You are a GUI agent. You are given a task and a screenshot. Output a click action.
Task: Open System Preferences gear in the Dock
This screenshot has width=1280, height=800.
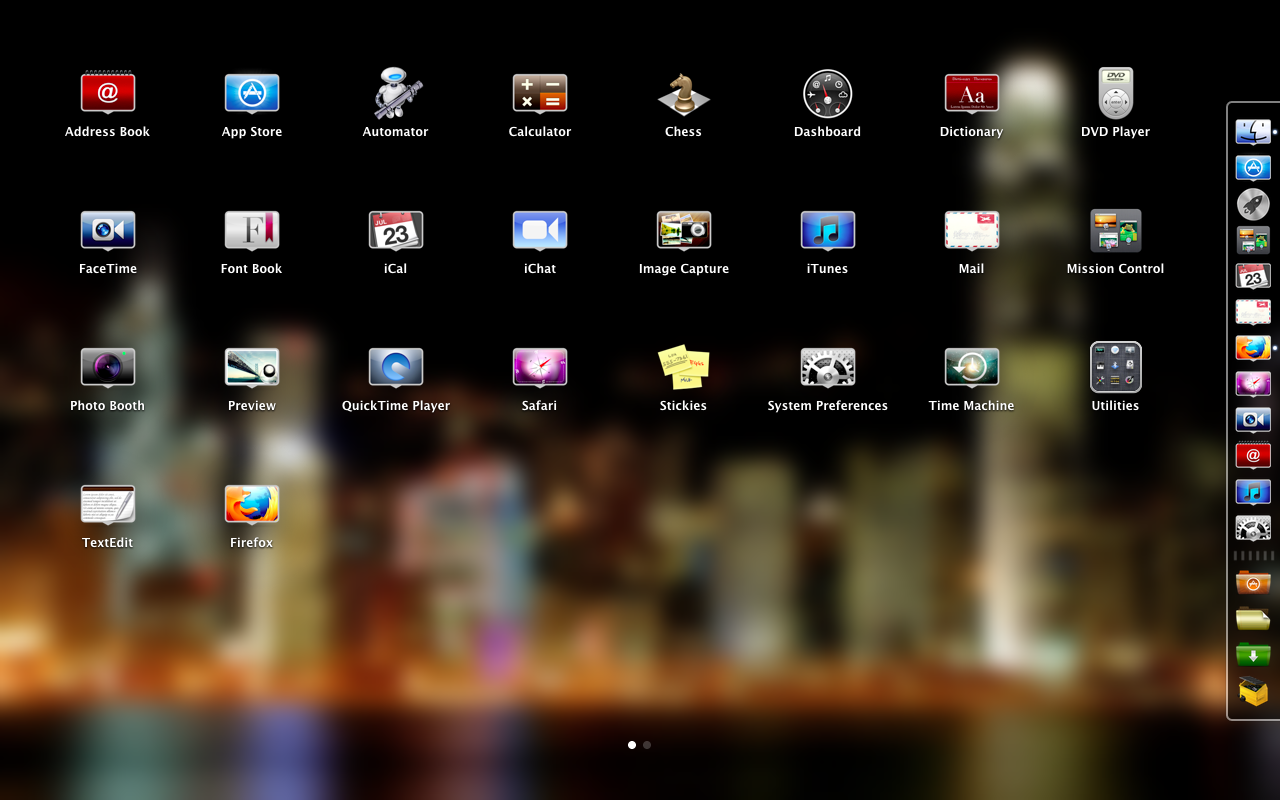[x=1253, y=528]
